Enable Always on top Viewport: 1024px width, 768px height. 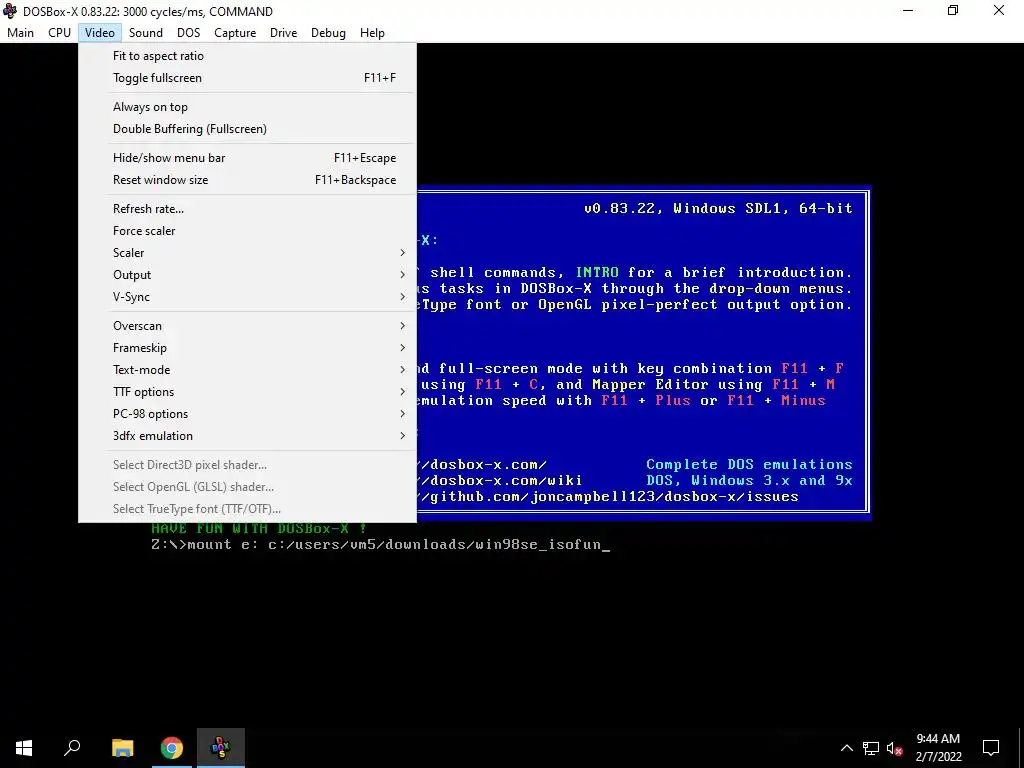pyautogui.click(x=247, y=106)
